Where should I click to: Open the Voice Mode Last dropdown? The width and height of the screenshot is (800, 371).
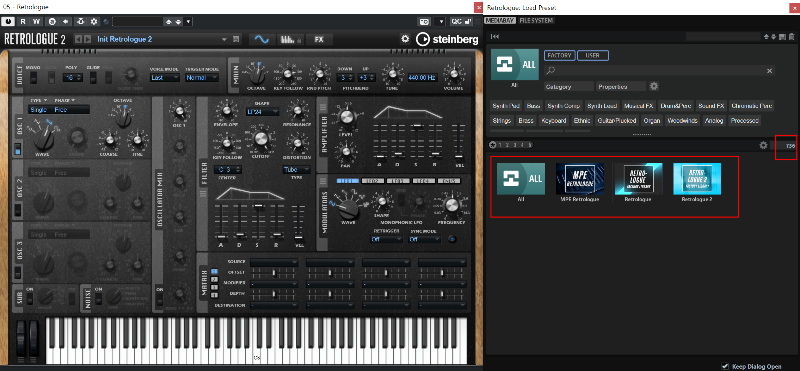[x=165, y=78]
